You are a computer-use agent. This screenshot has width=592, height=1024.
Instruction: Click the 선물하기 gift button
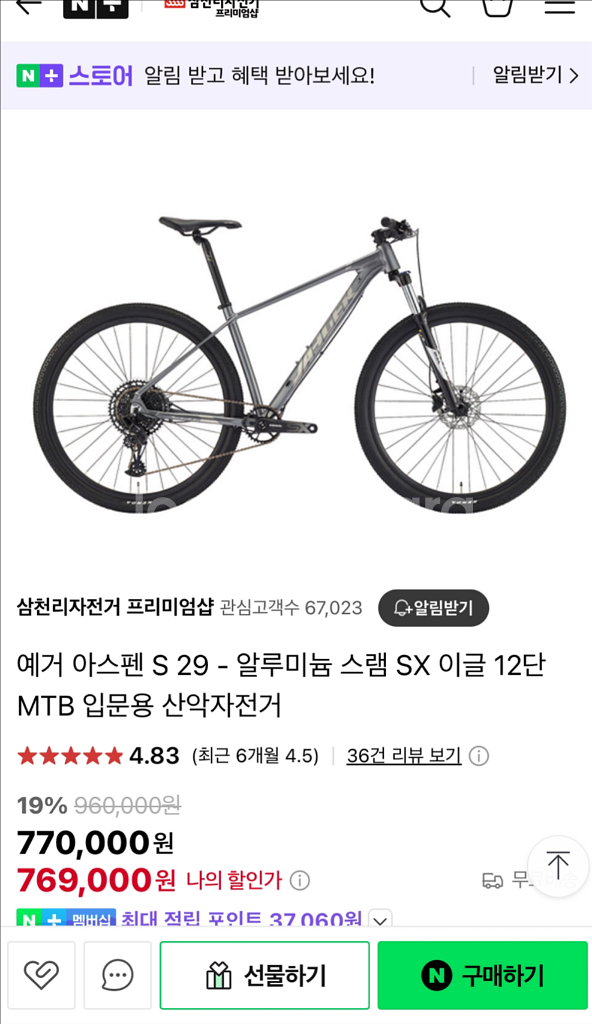pos(265,976)
